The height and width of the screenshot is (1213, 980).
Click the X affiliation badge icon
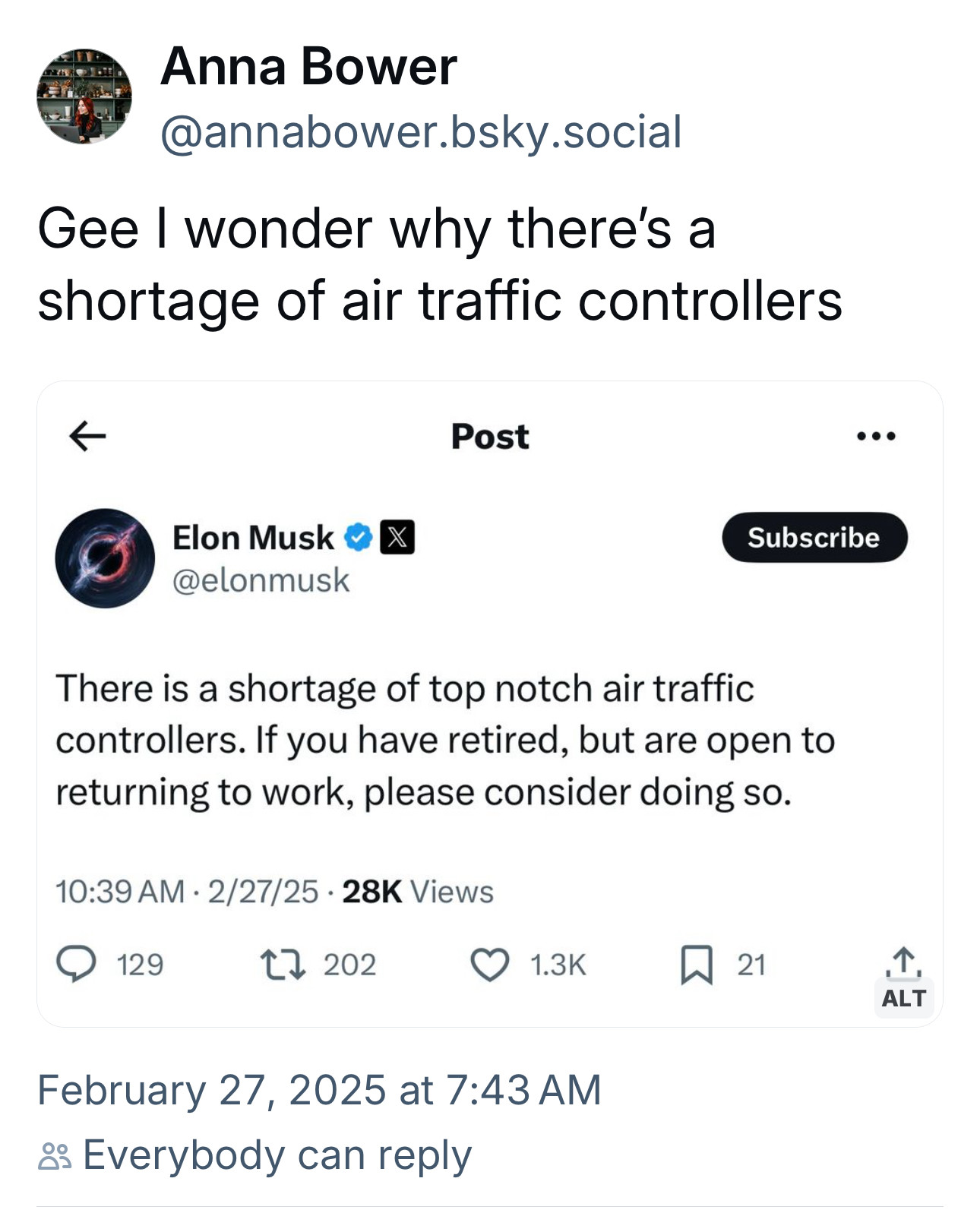click(x=397, y=538)
